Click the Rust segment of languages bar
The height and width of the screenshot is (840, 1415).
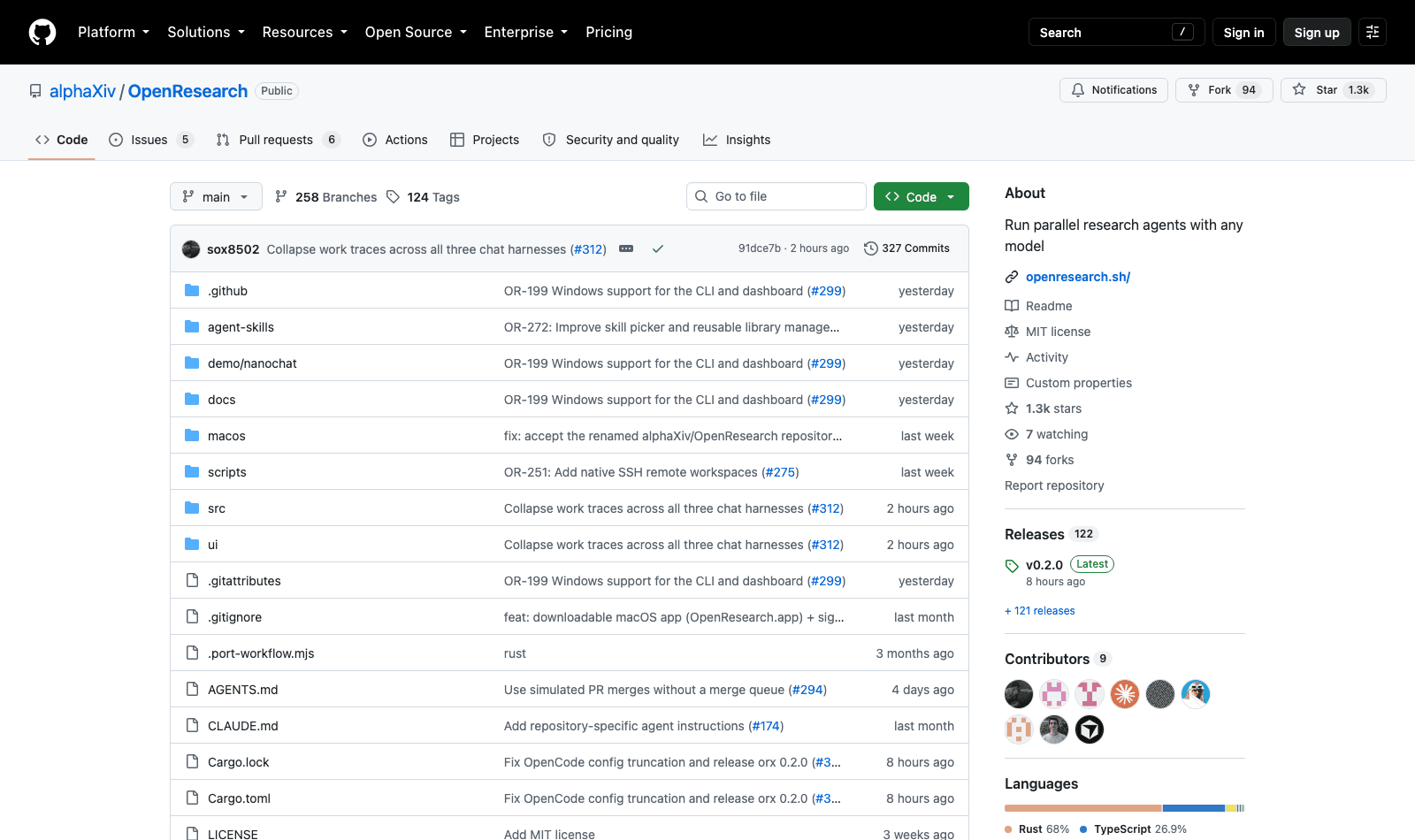pos(1082,808)
